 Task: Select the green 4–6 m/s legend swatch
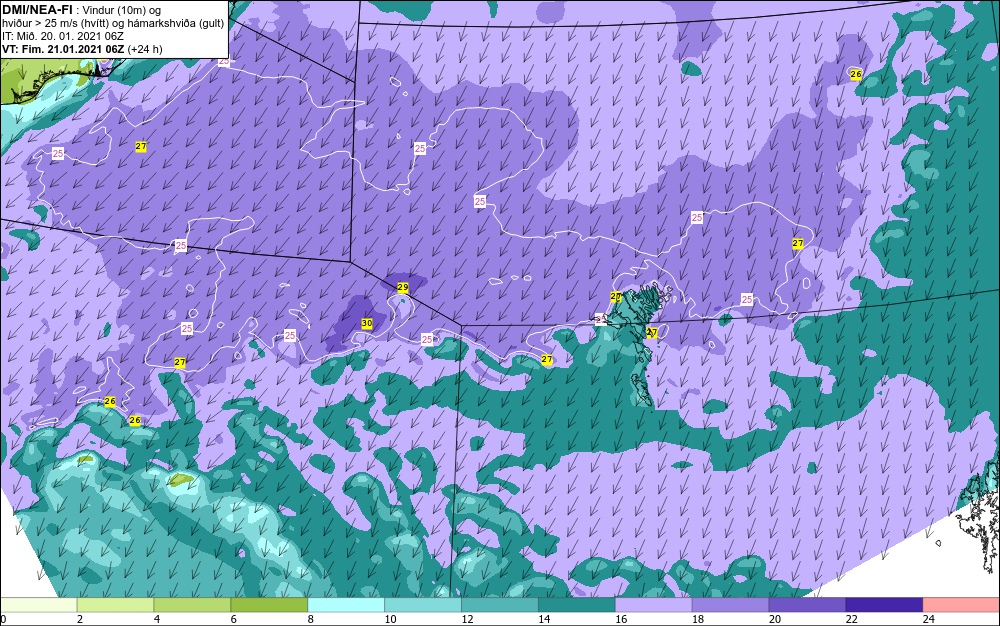click(192, 605)
